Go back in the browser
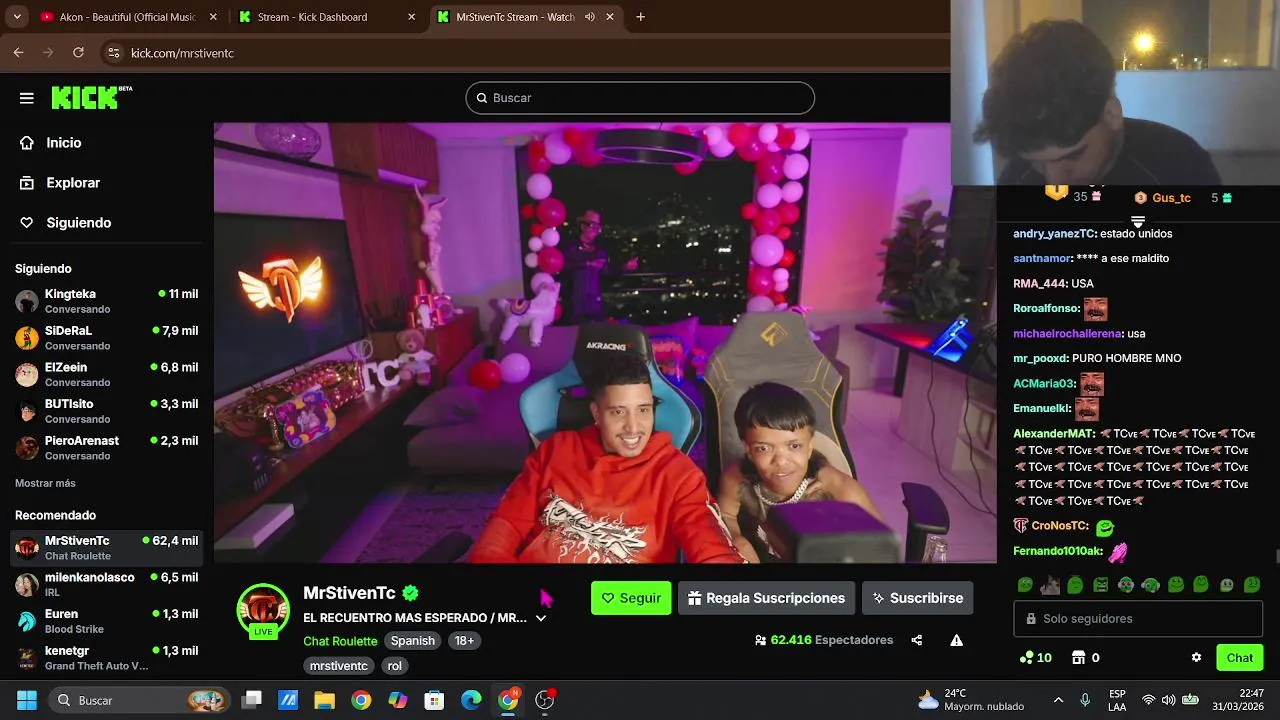 point(18,53)
